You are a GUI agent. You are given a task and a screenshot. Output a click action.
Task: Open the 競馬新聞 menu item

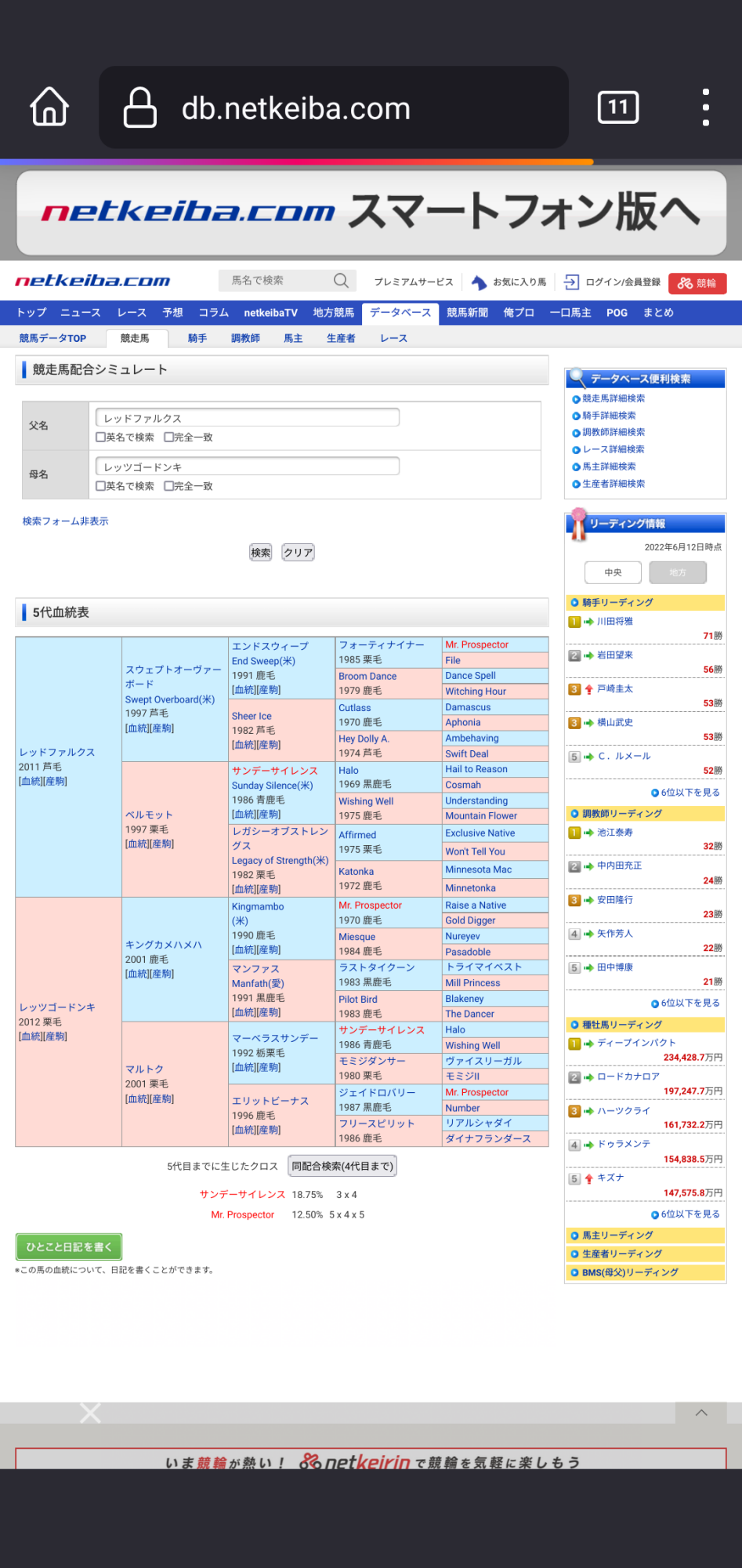tap(467, 313)
